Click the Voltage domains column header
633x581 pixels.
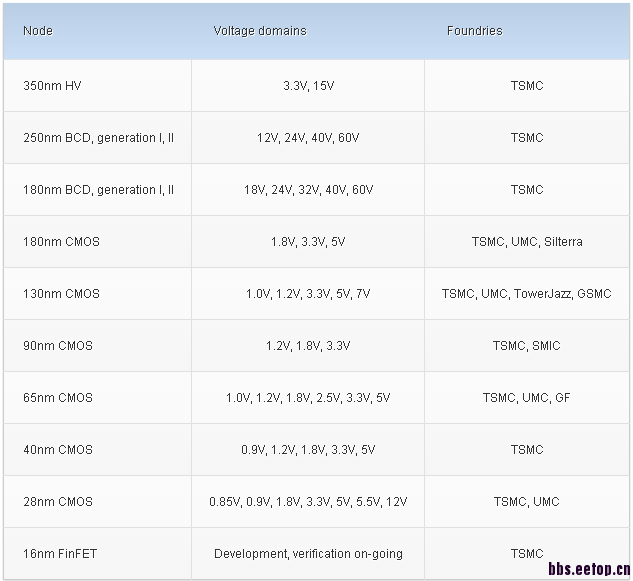pos(260,31)
